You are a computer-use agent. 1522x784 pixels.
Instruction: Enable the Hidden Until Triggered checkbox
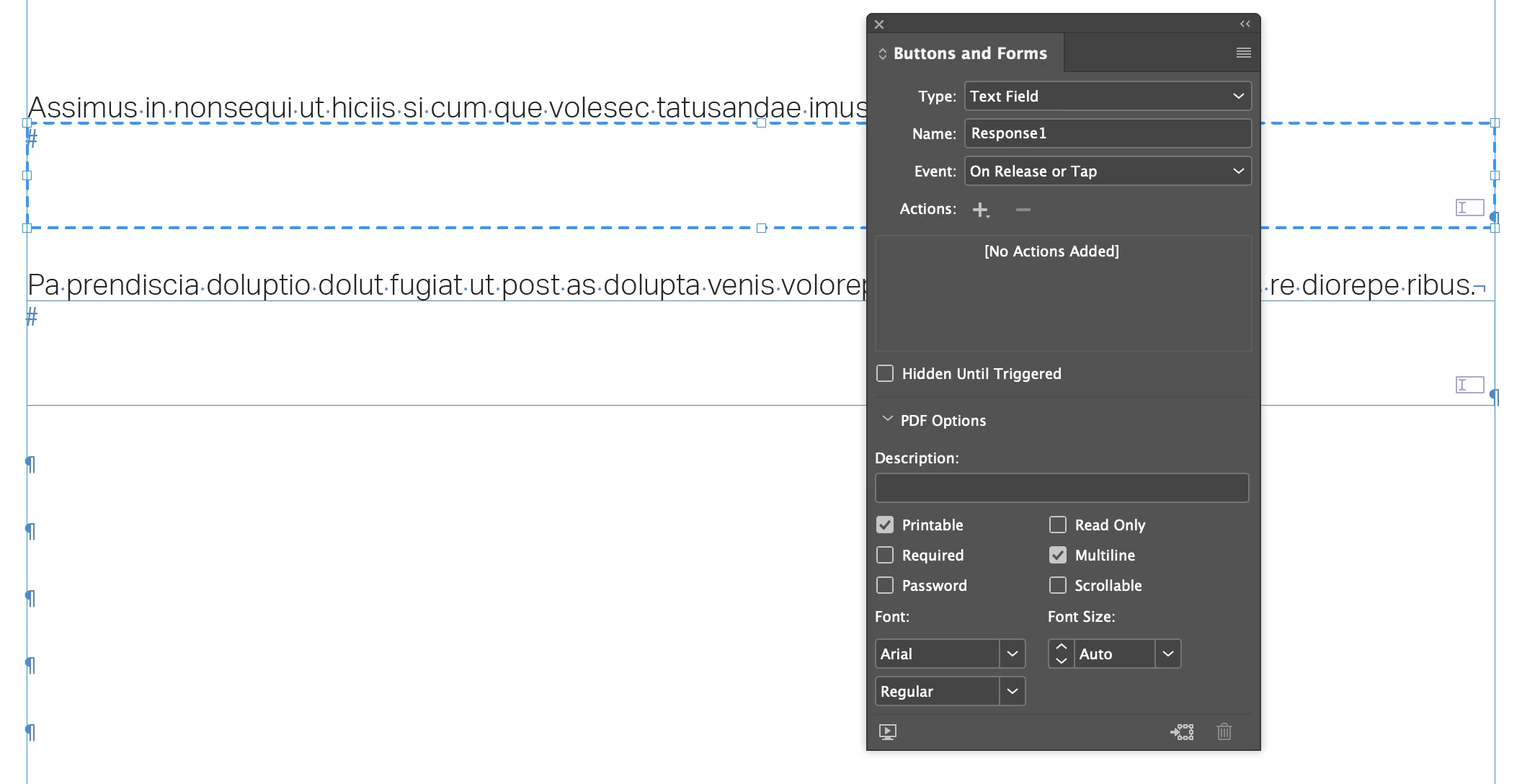(x=885, y=373)
